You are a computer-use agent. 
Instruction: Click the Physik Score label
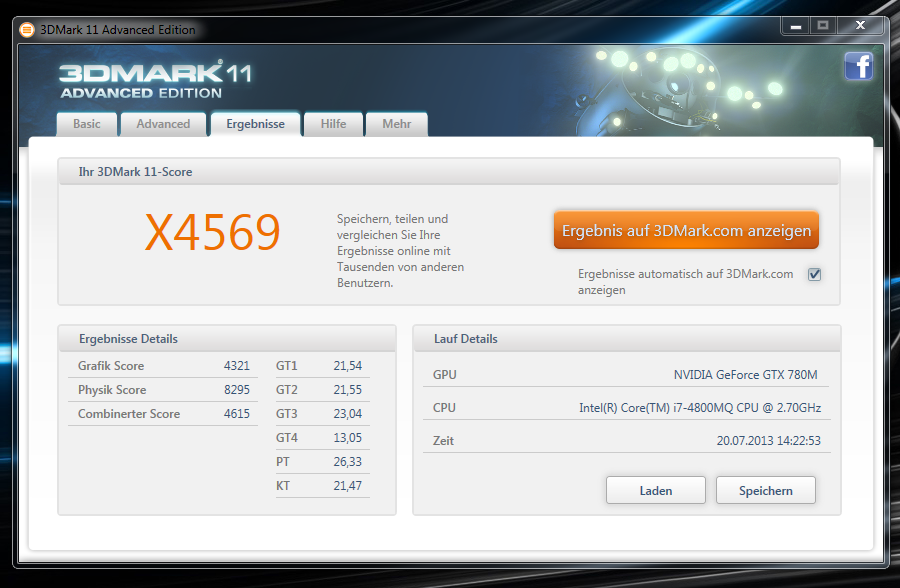click(x=112, y=390)
